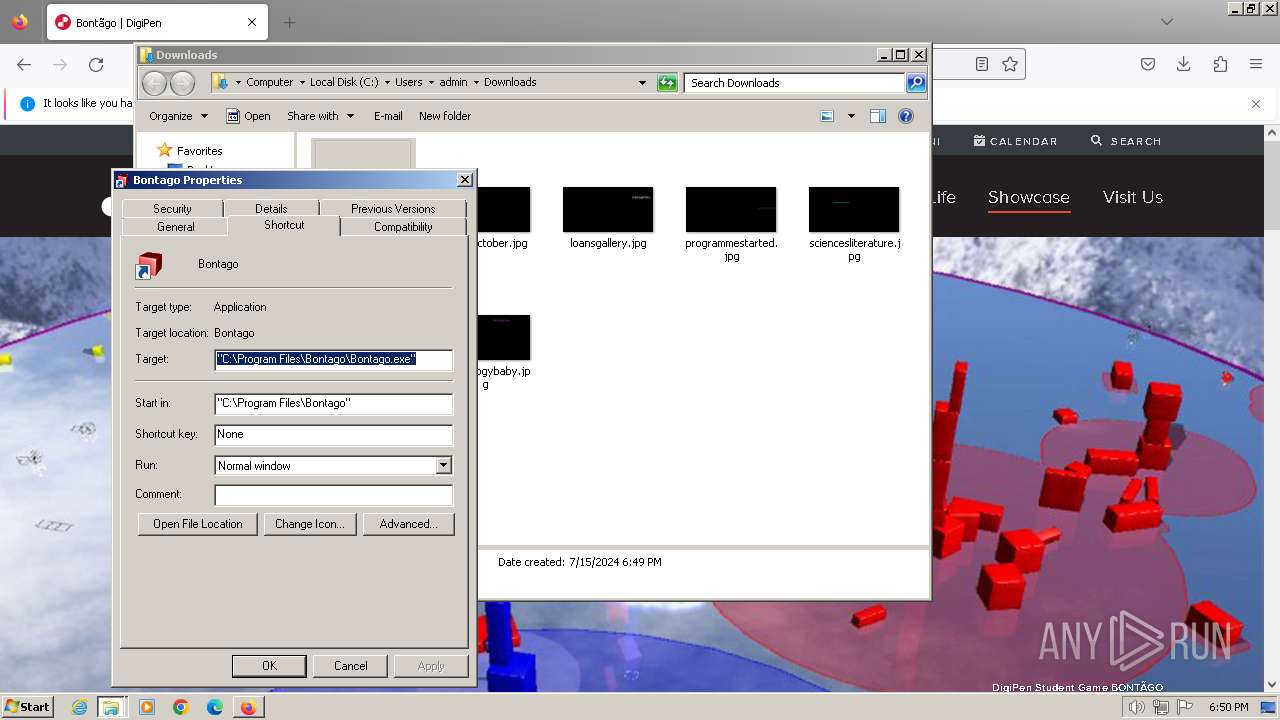The image size is (1280, 720).
Task: Open Explorer help icon
Action: click(x=906, y=116)
